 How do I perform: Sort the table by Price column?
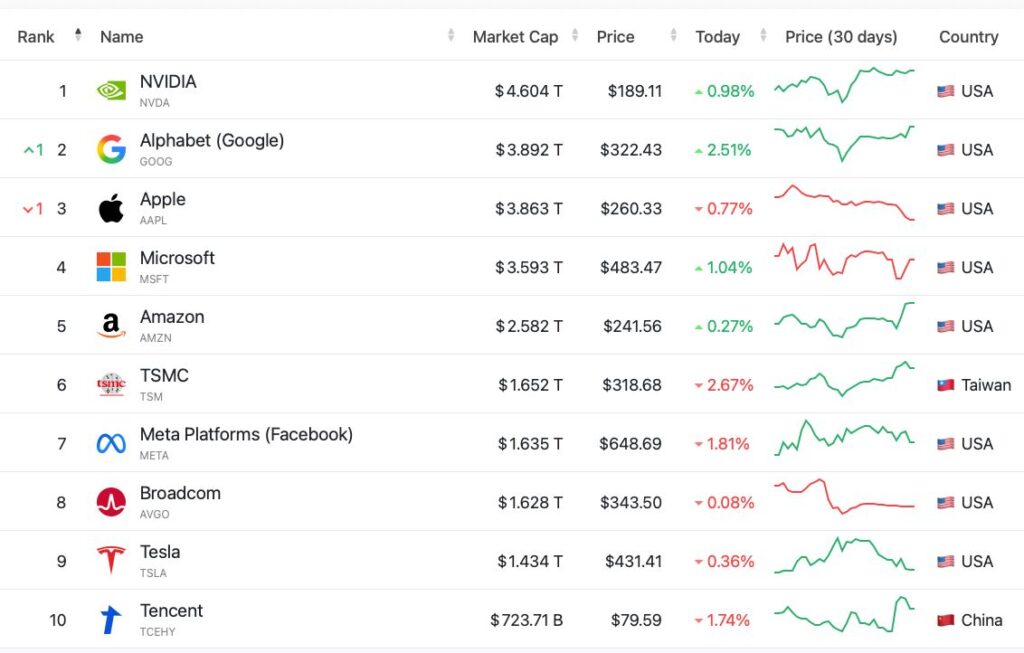point(615,37)
